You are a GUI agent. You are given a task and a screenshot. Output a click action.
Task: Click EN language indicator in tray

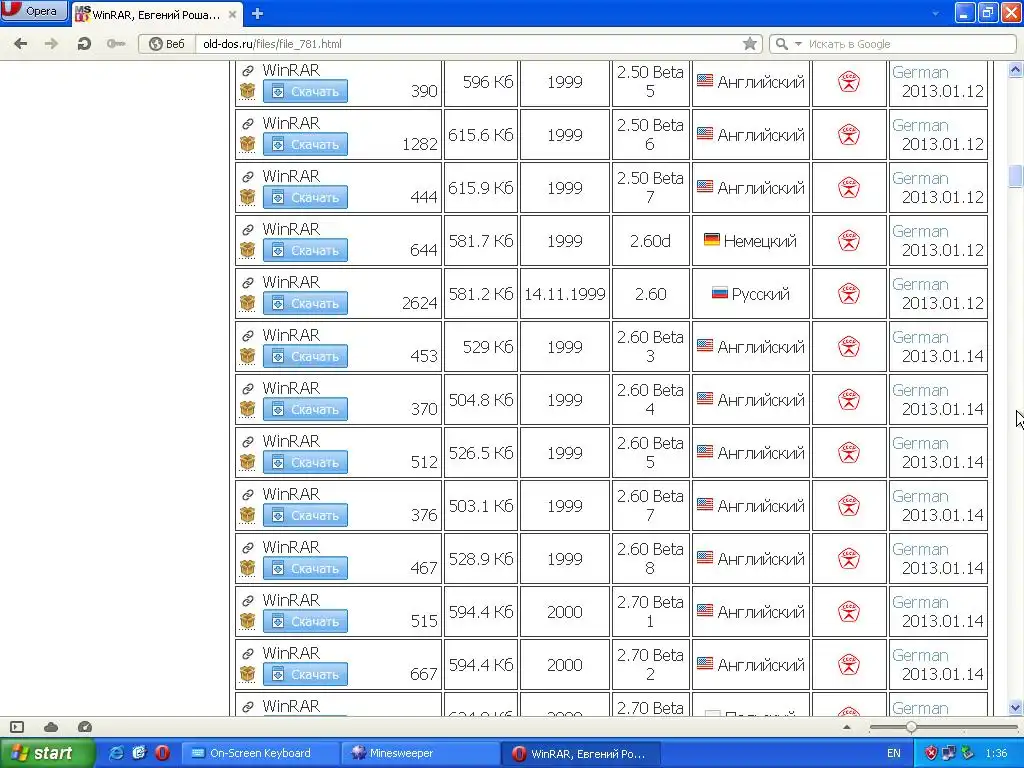[893, 753]
